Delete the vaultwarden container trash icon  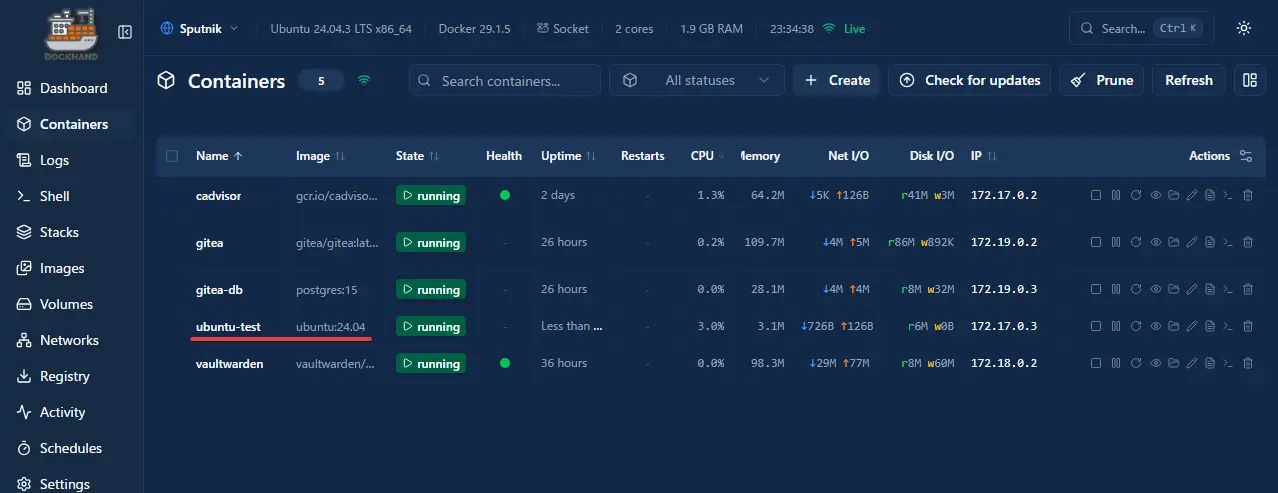pyautogui.click(x=1248, y=363)
